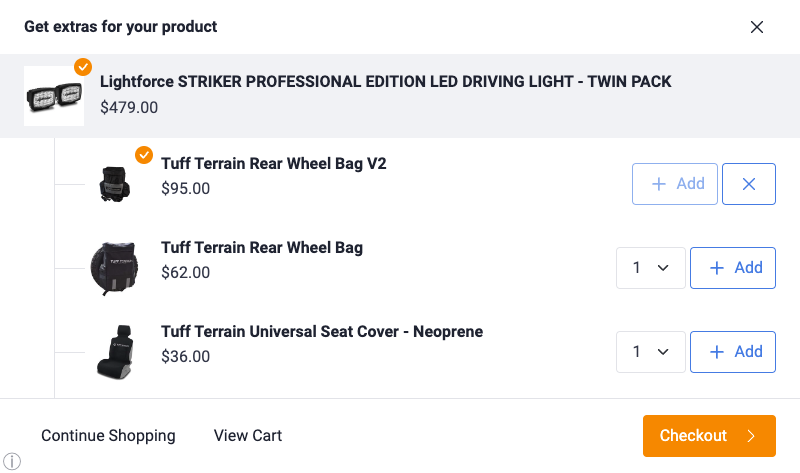Click Tuff Terrain Rear Wheel Bag image
Viewport: 800px width, 473px height.
(112, 266)
